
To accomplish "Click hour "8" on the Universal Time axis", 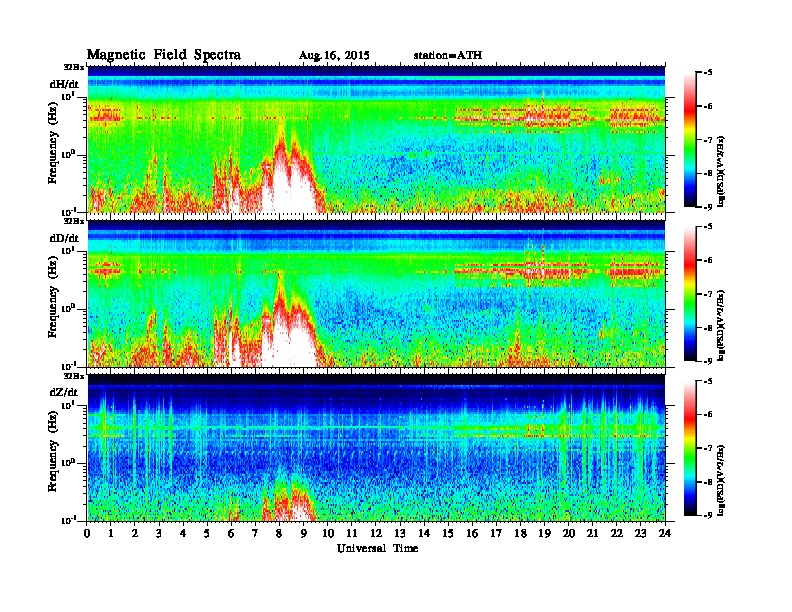I will click(279, 534).
